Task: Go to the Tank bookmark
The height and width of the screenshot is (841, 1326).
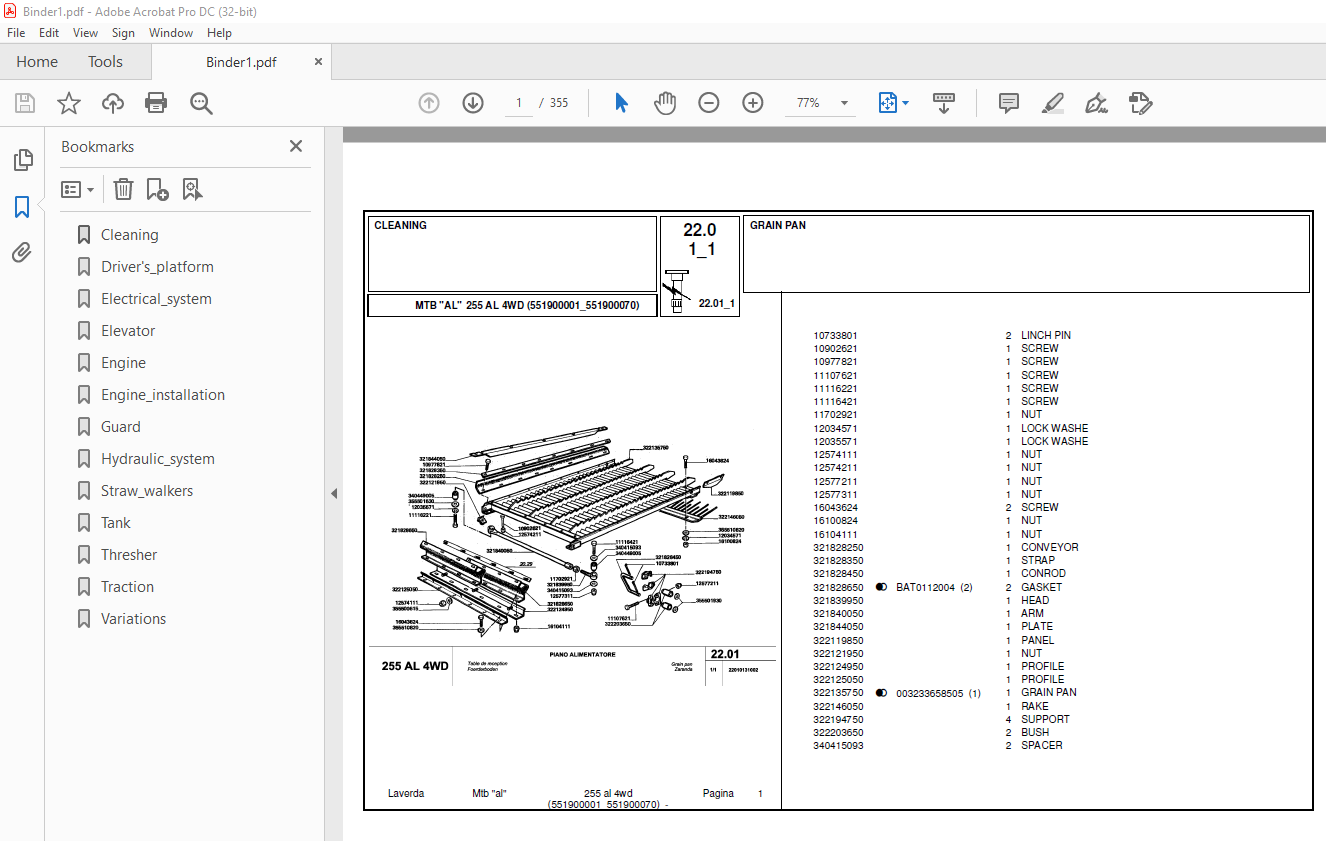Action: (116, 523)
